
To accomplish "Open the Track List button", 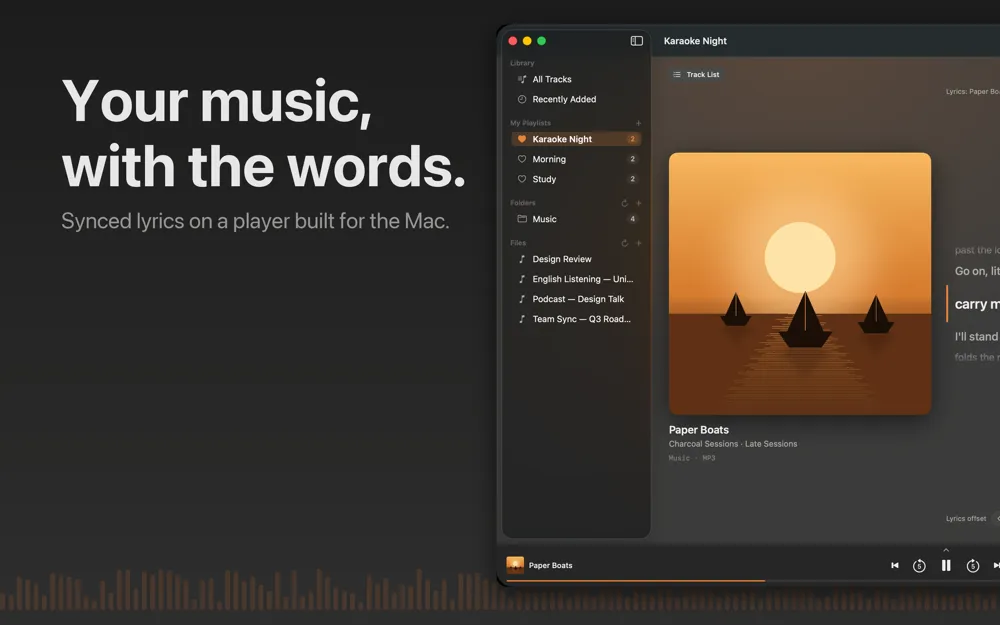I will tap(696, 75).
